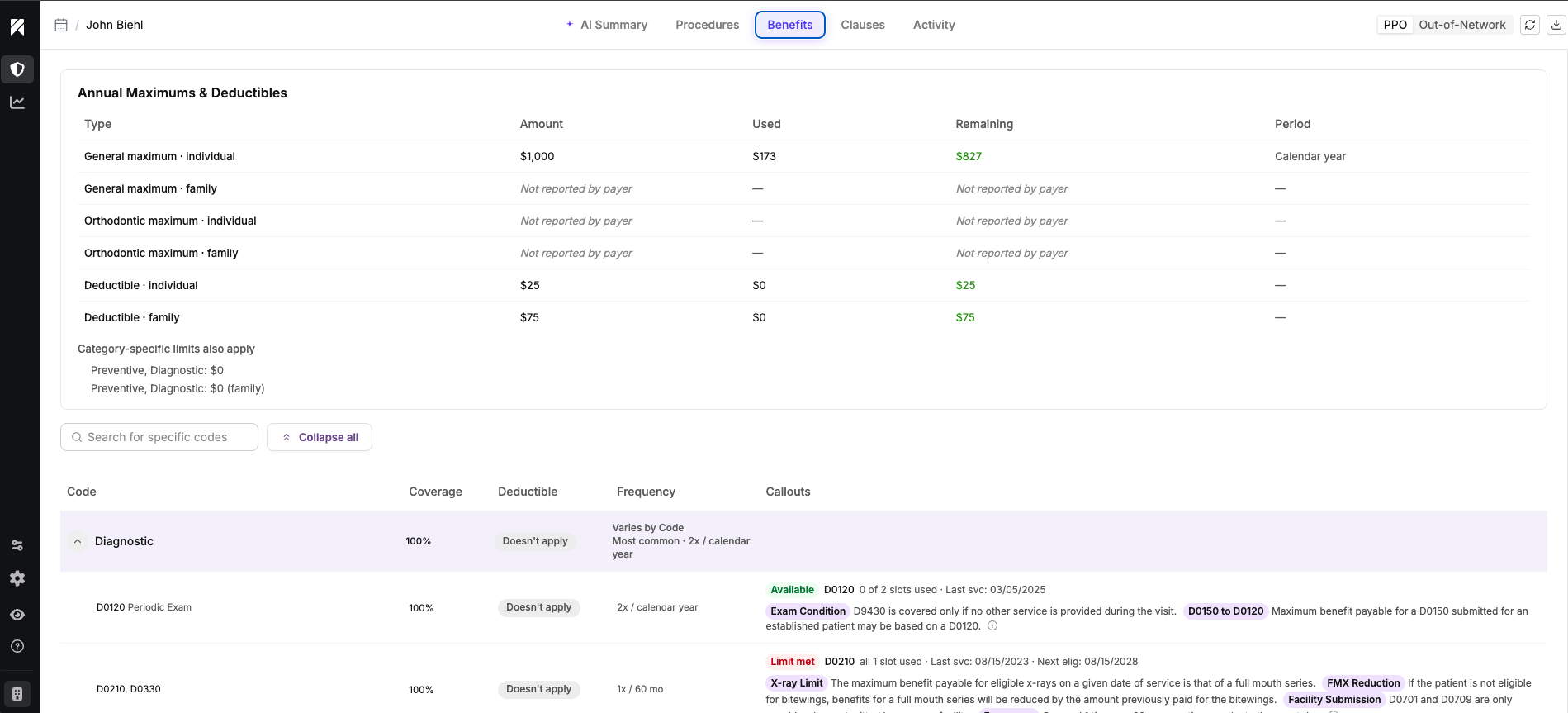The image size is (1568, 713).
Task: Click the Available status badge for D0120
Action: (x=793, y=590)
